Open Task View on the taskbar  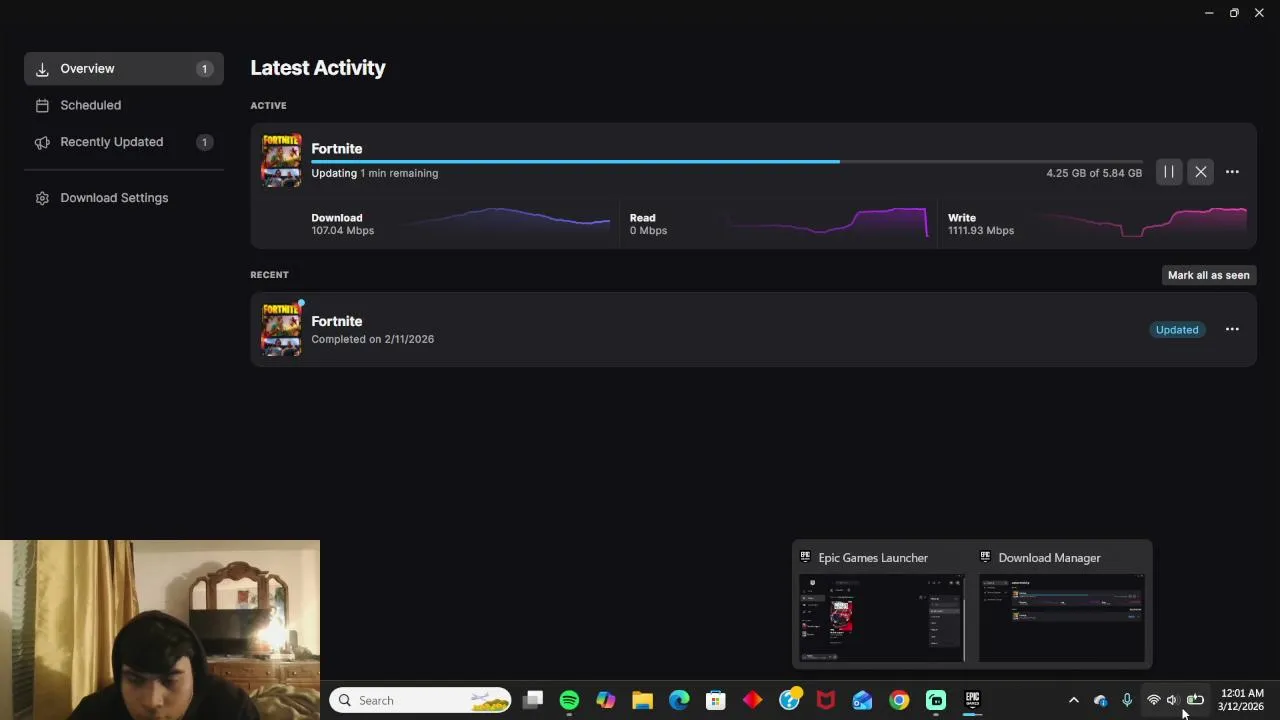tap(533, 700)
